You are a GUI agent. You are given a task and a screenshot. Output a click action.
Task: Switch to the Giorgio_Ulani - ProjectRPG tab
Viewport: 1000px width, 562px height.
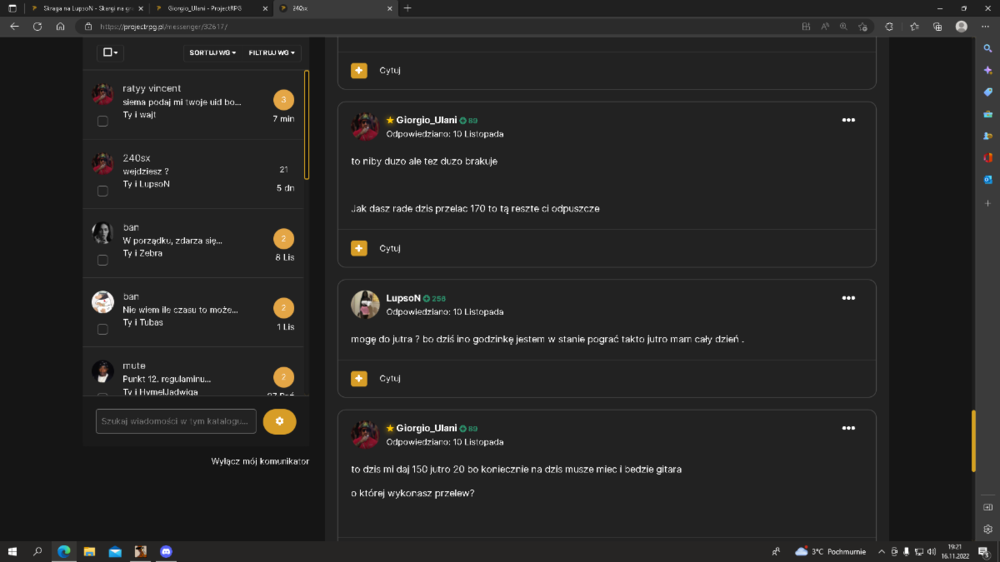pyautogui.click(x=212, y=8)
